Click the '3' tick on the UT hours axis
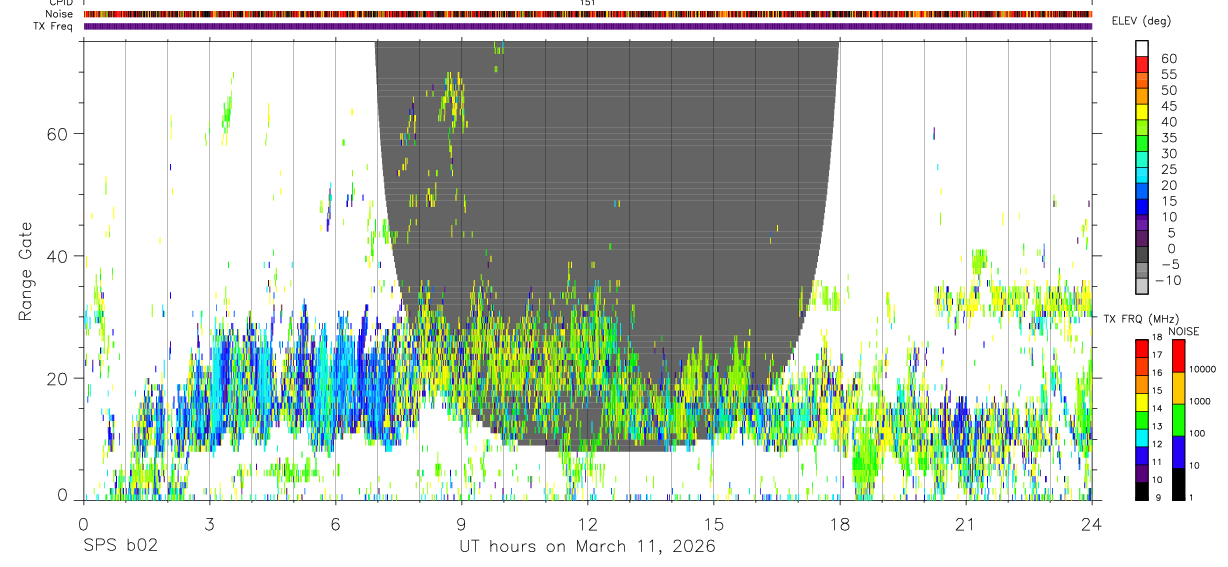 209,524
